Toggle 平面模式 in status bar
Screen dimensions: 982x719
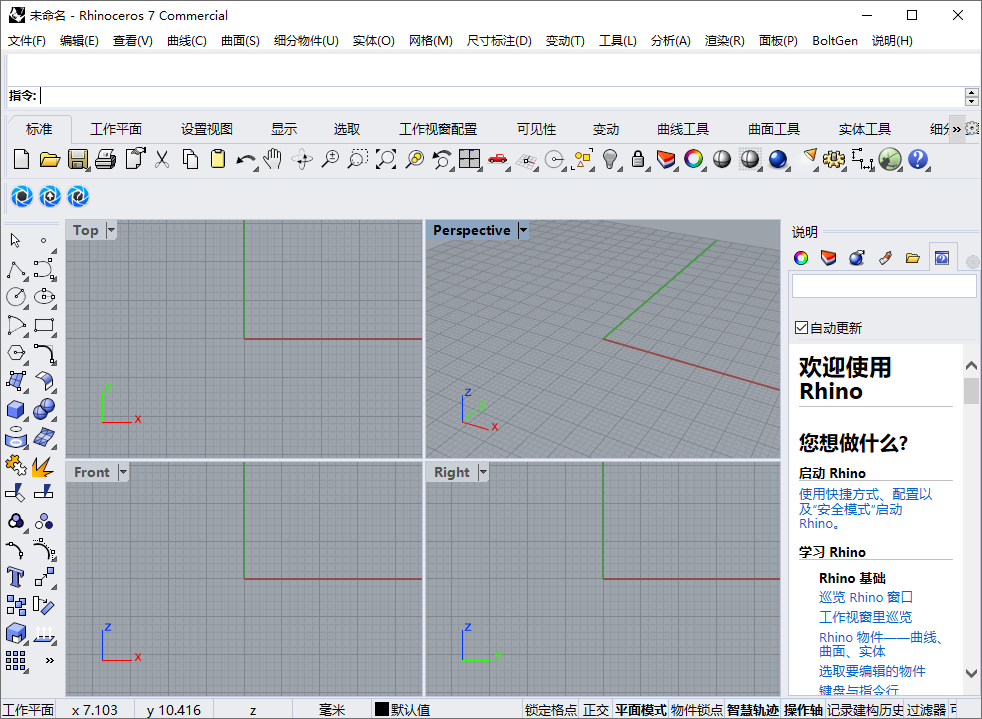640,710
